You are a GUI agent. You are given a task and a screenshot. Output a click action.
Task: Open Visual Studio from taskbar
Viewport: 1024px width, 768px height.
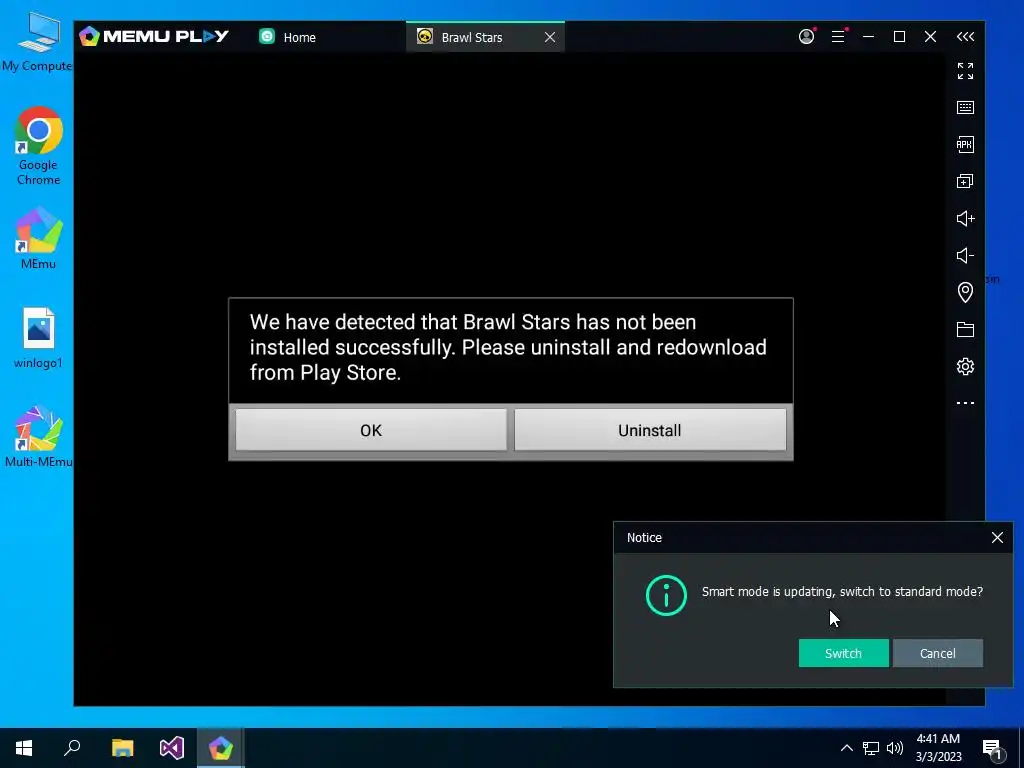(172, 748)
